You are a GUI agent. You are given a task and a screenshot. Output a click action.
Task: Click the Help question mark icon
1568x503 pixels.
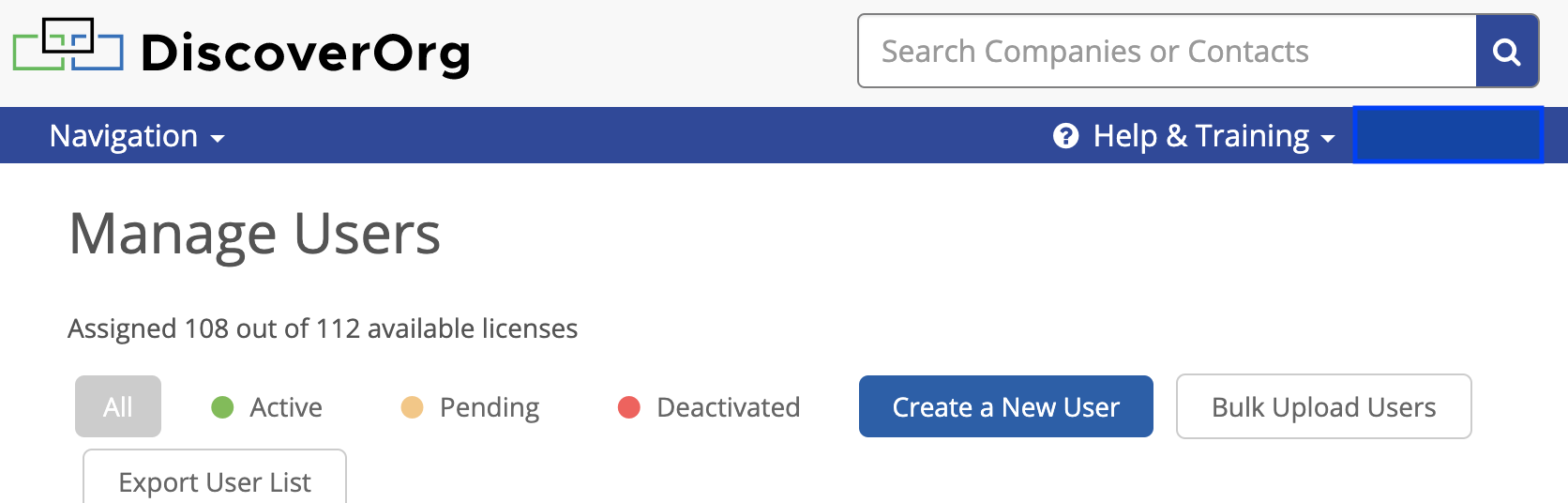pos(1065,136)
